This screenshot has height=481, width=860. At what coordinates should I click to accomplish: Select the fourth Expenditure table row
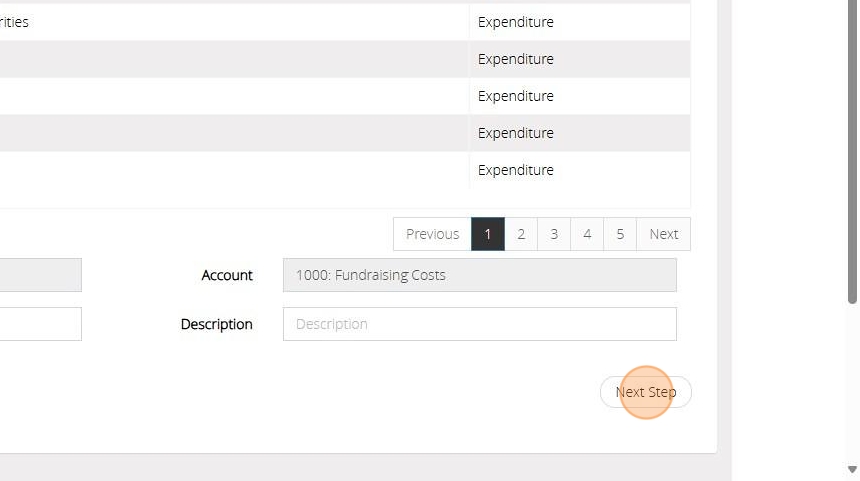515,133
